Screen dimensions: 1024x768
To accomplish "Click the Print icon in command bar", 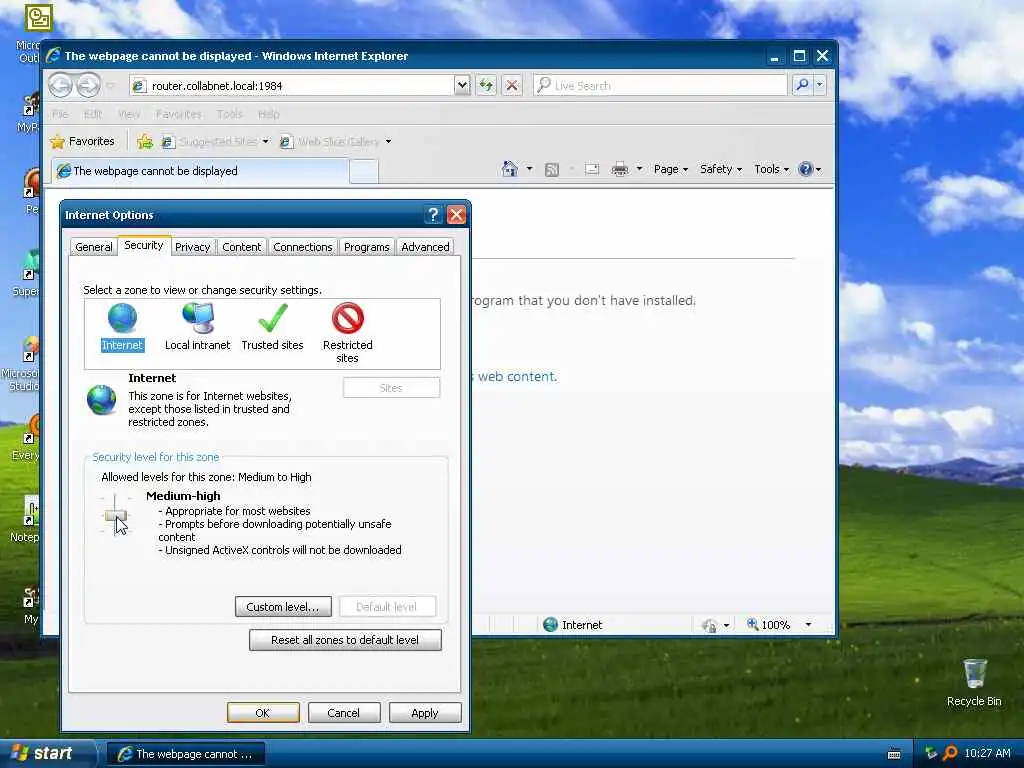I will 620,169.
